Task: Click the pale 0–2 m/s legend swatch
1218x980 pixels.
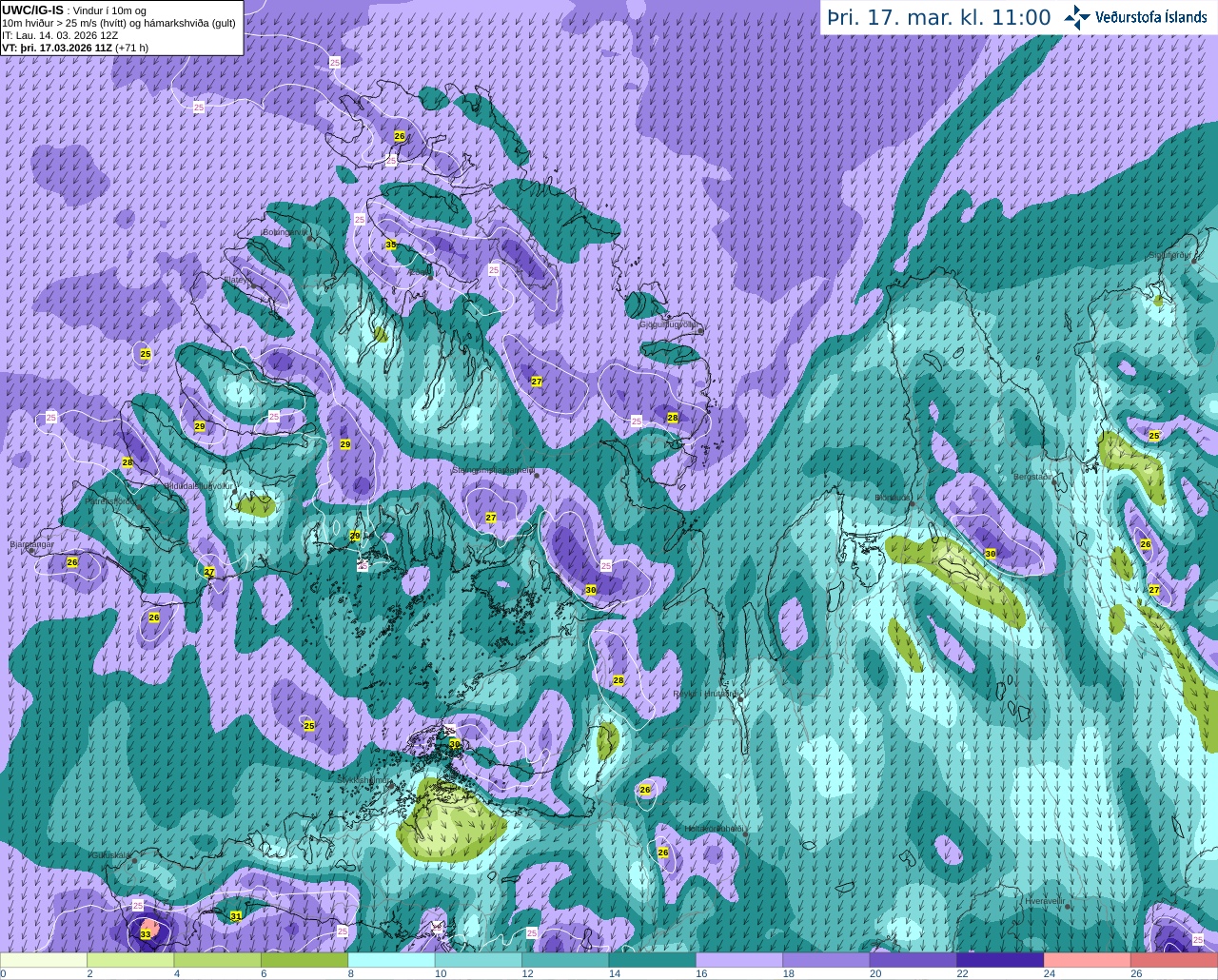Action: coord(44,960)
